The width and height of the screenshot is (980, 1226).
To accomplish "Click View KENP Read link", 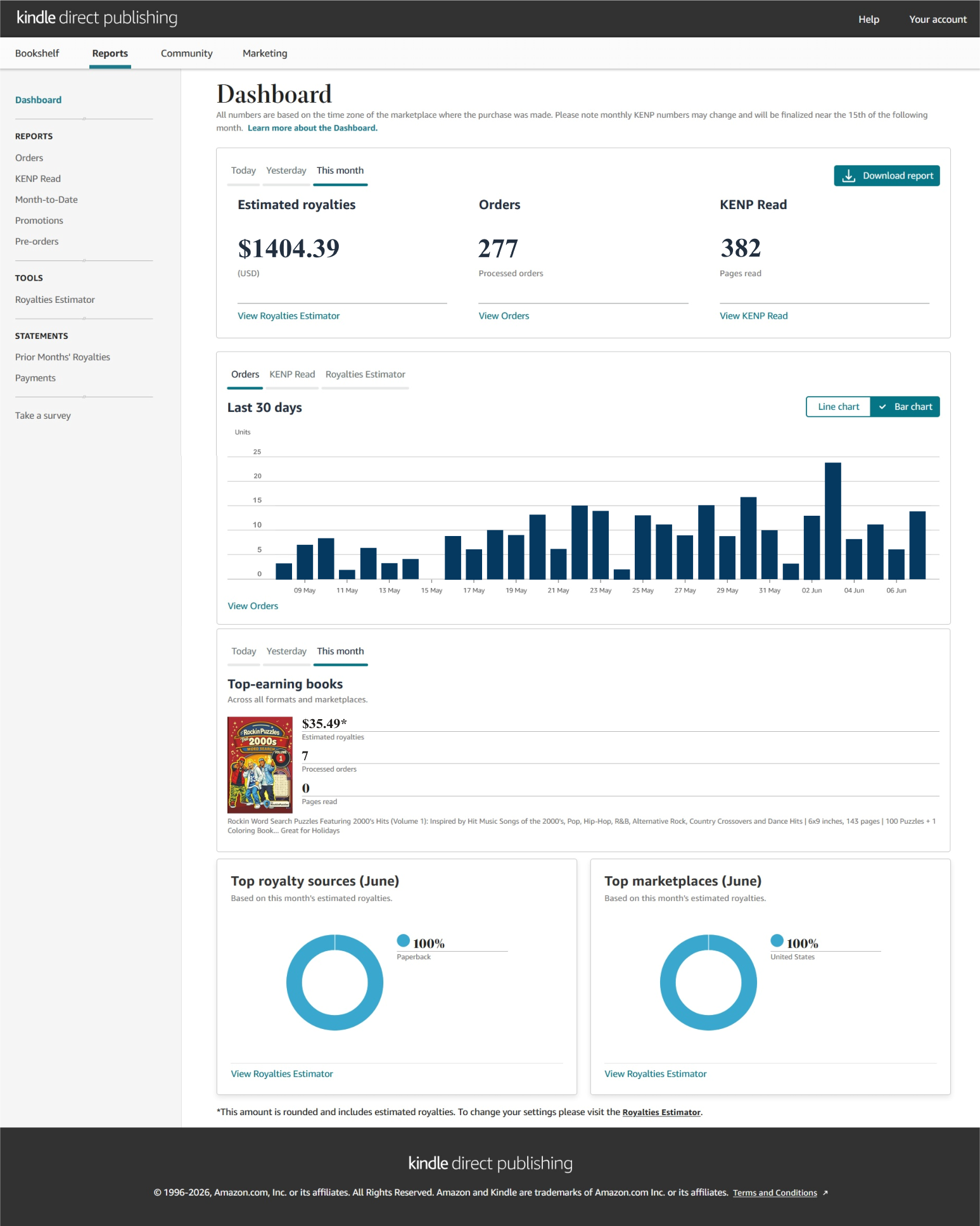I will [754, 316].
